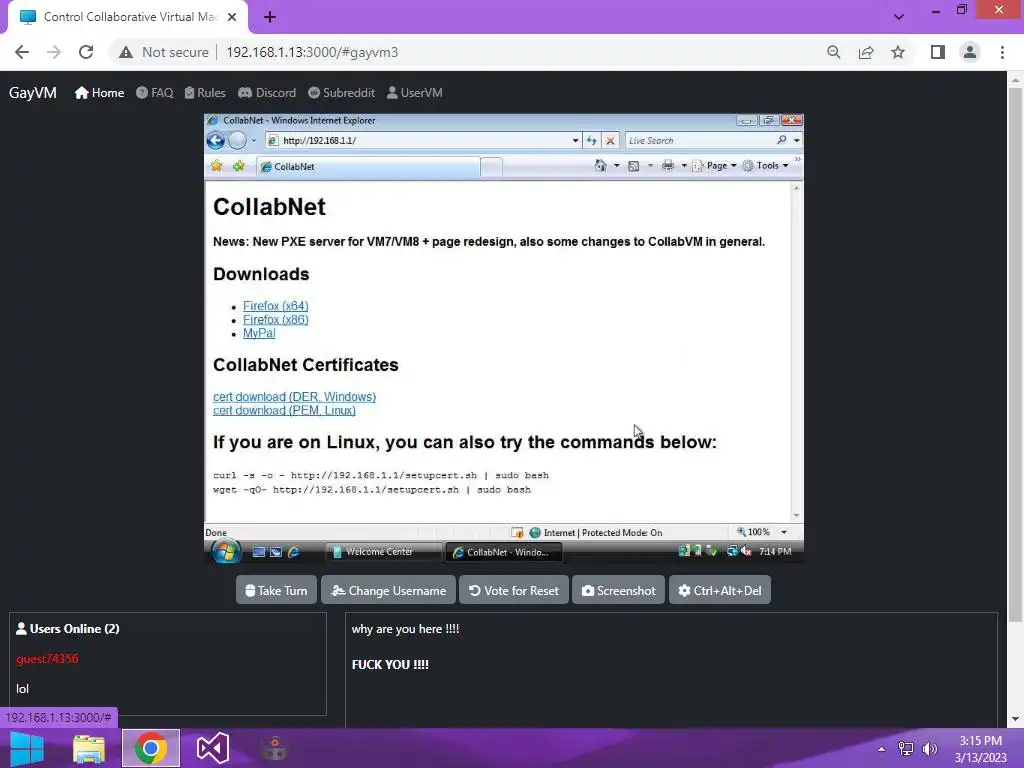Click the IE forward button in VM
This screenshot has width=1024, height=768.
238,140
